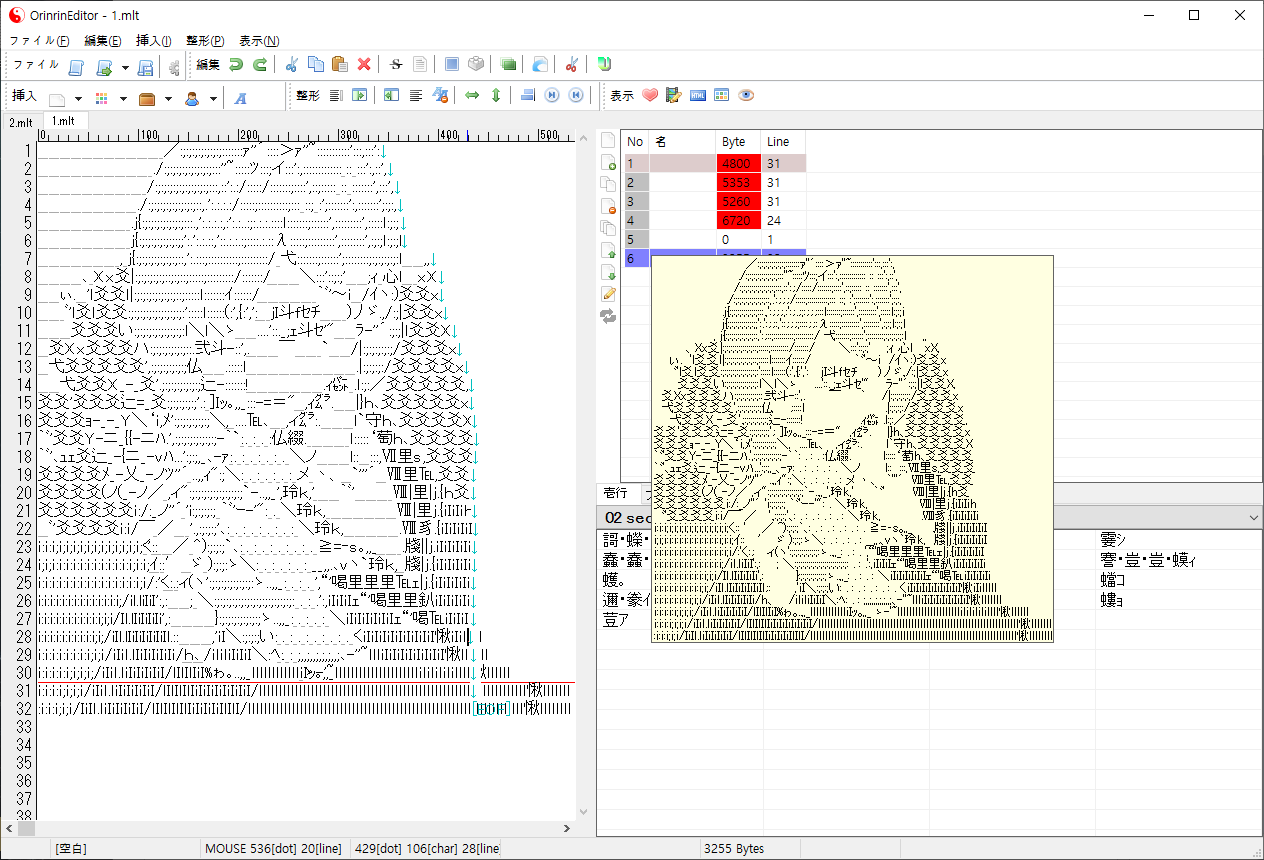Toggle the eye preview icon

(746, 96)
